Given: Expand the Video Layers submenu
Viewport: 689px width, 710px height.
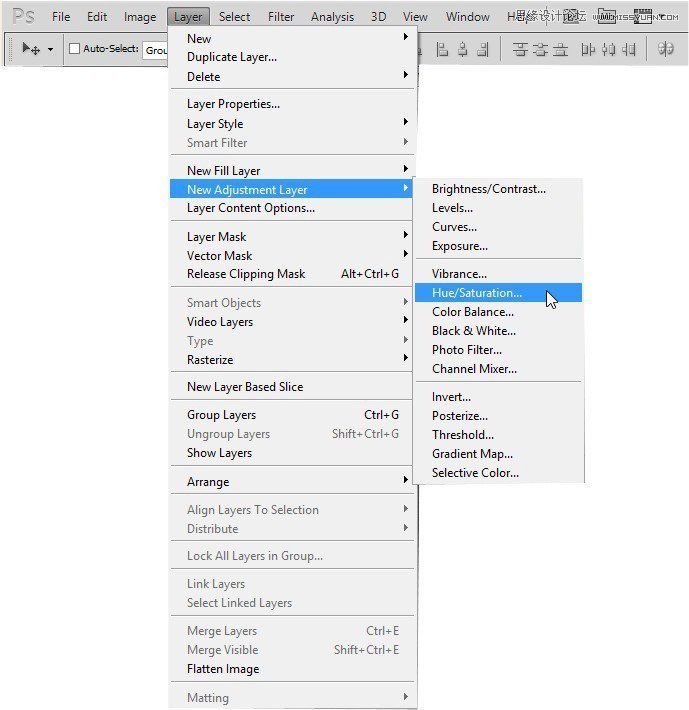Looking at the screenshot, I should tap(406, 320).
